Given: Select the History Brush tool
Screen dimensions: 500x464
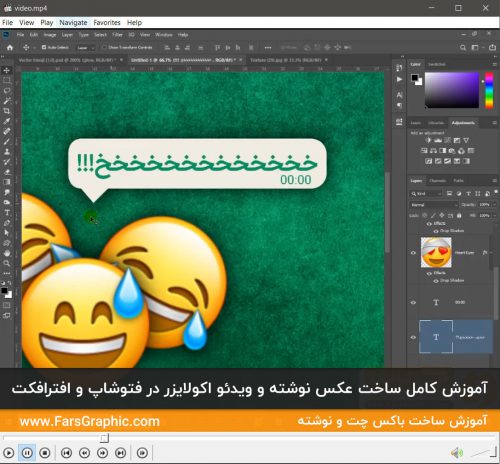Looking at the screenshot, I should (6, 162).
